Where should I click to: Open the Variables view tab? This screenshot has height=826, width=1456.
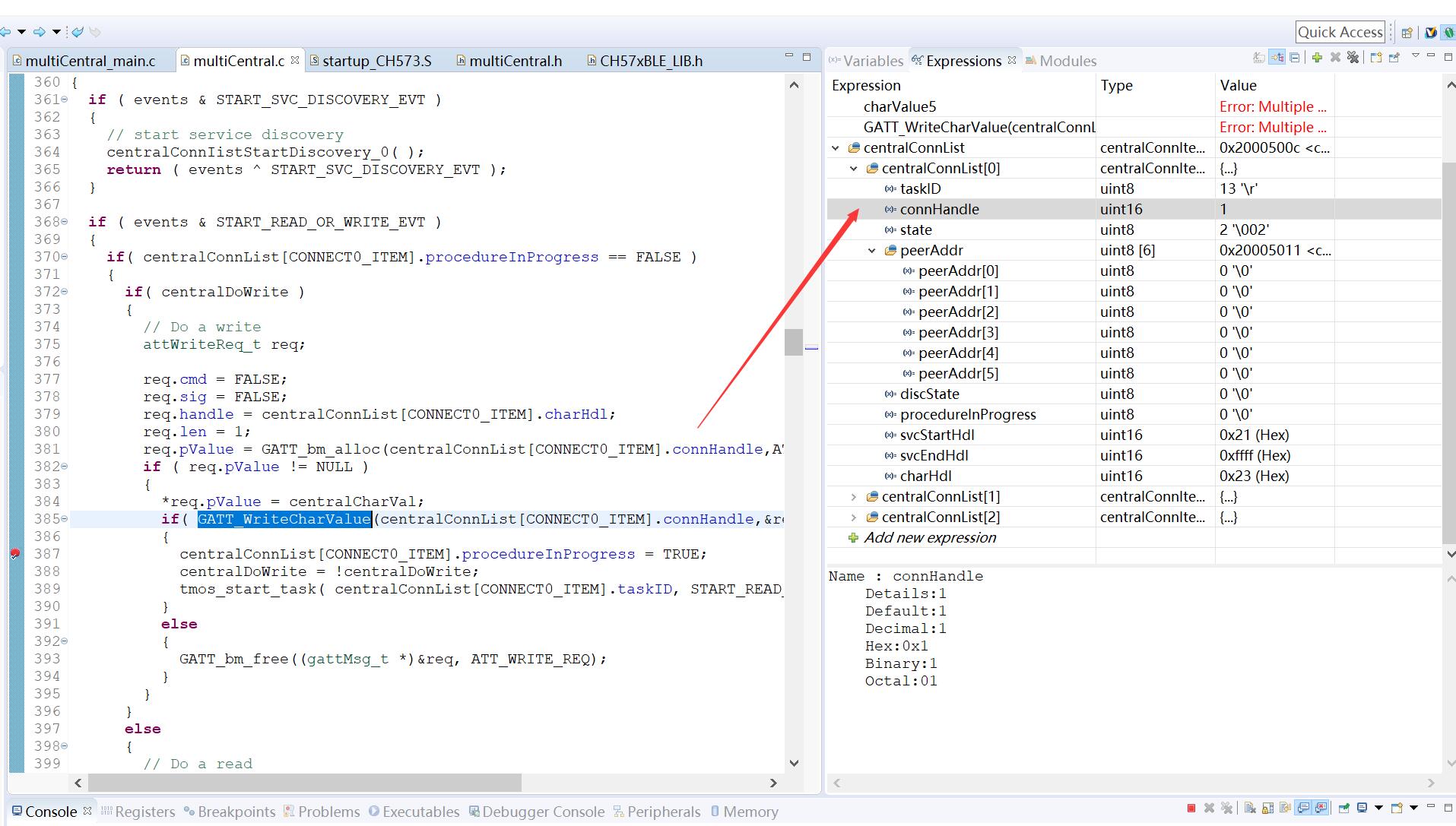(x=872, y=61)
